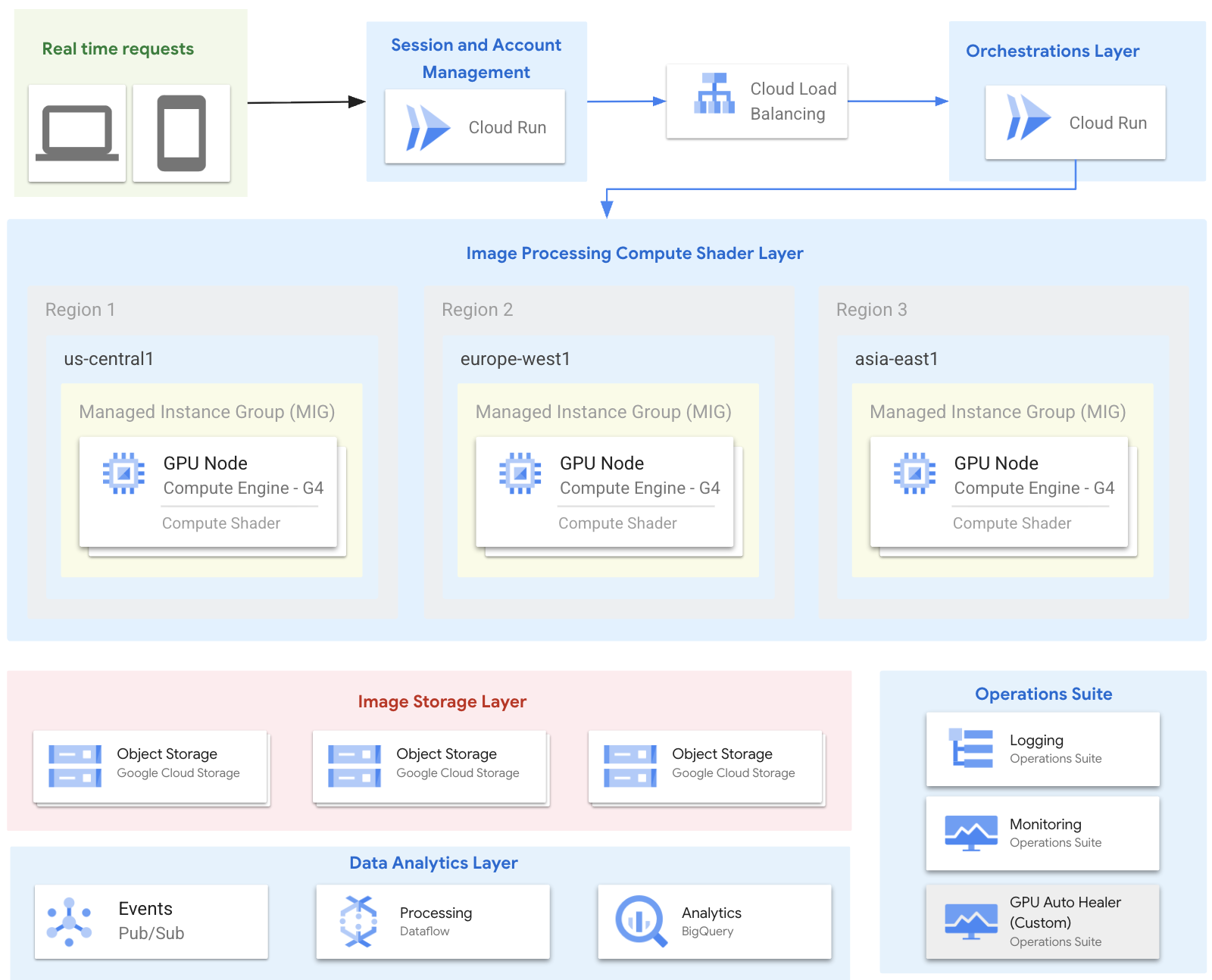
Task: Click the third Object Storage icon
Action: pyautogui.click(x=630, y=766)
